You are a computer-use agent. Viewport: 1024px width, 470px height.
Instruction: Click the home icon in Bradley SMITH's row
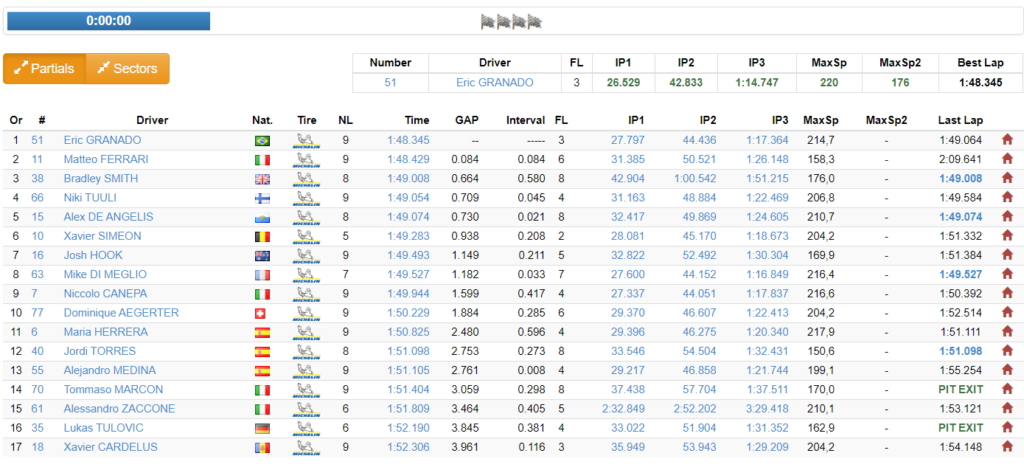click(x=1007, y=178)
